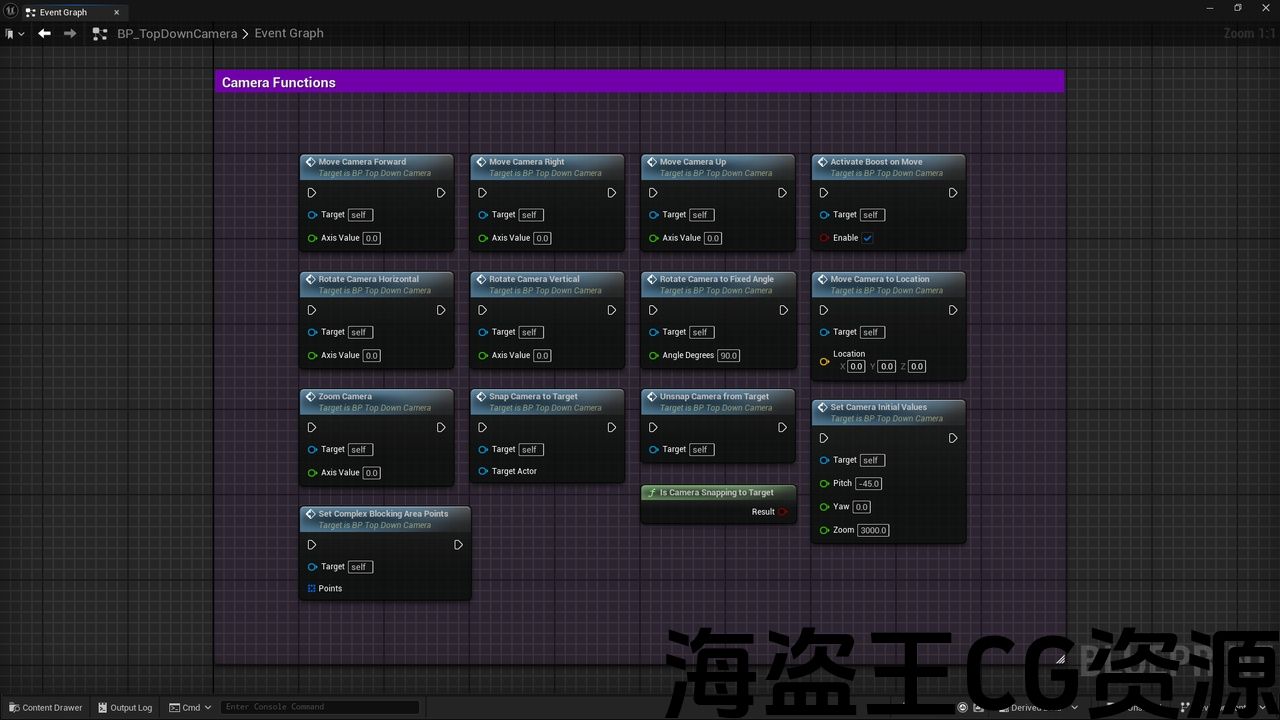Image resolution: width=1280 pixels, height=720 pixels.
Task: Edit Axis Value field of Rotate Camera Vertical
Action: pyautogui.click(x=542, y=355)
